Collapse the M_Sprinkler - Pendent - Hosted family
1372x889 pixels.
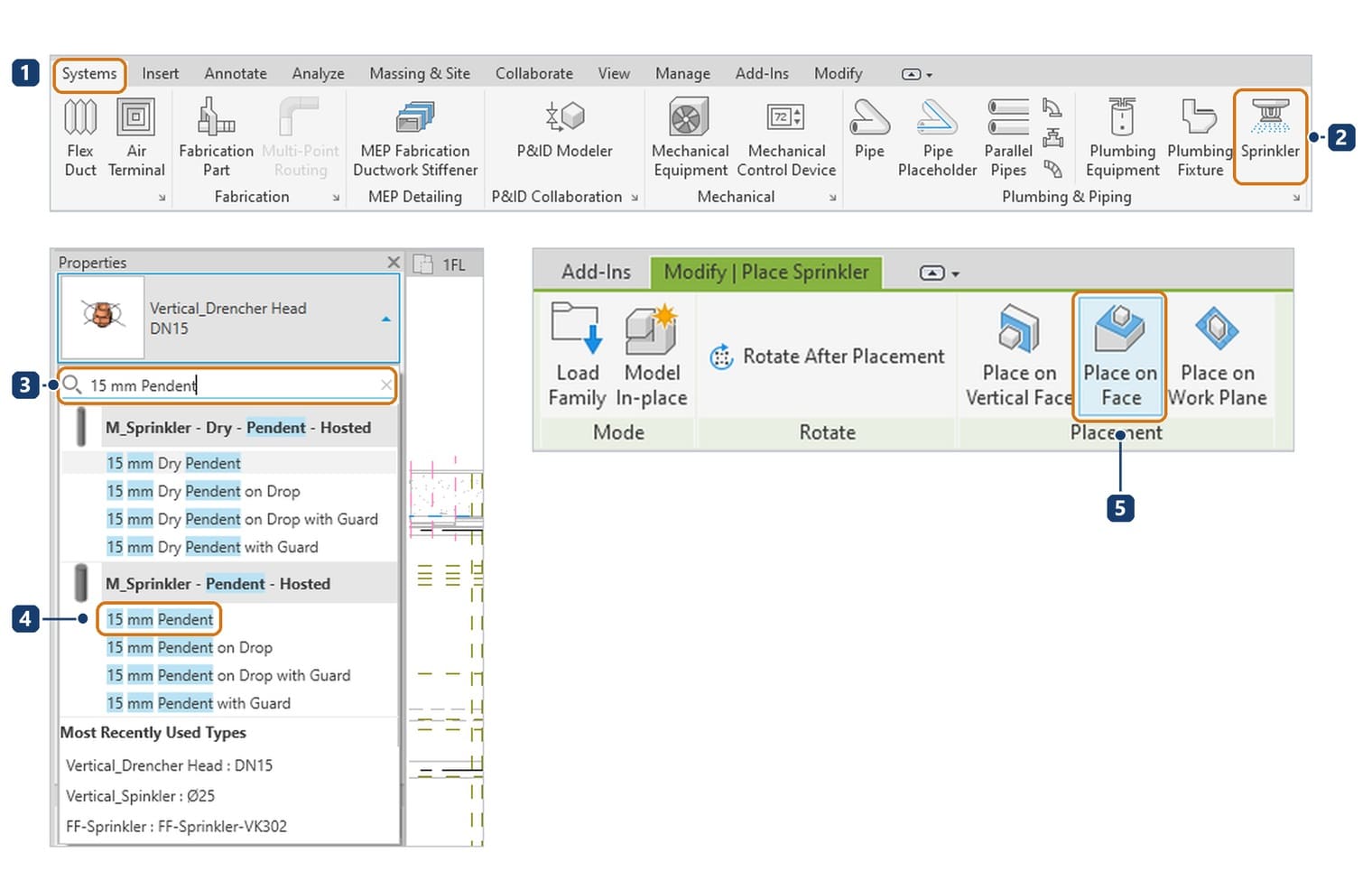pyautogui.click(x=229, y=583)
